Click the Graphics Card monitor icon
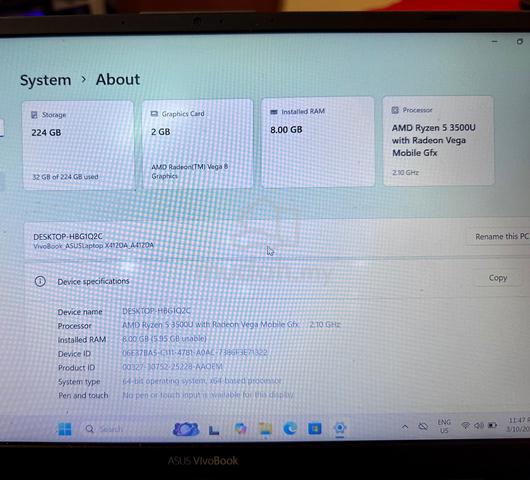Image resolution: width=530 pixels, height=480 pixels. click(x=154, y=114)
